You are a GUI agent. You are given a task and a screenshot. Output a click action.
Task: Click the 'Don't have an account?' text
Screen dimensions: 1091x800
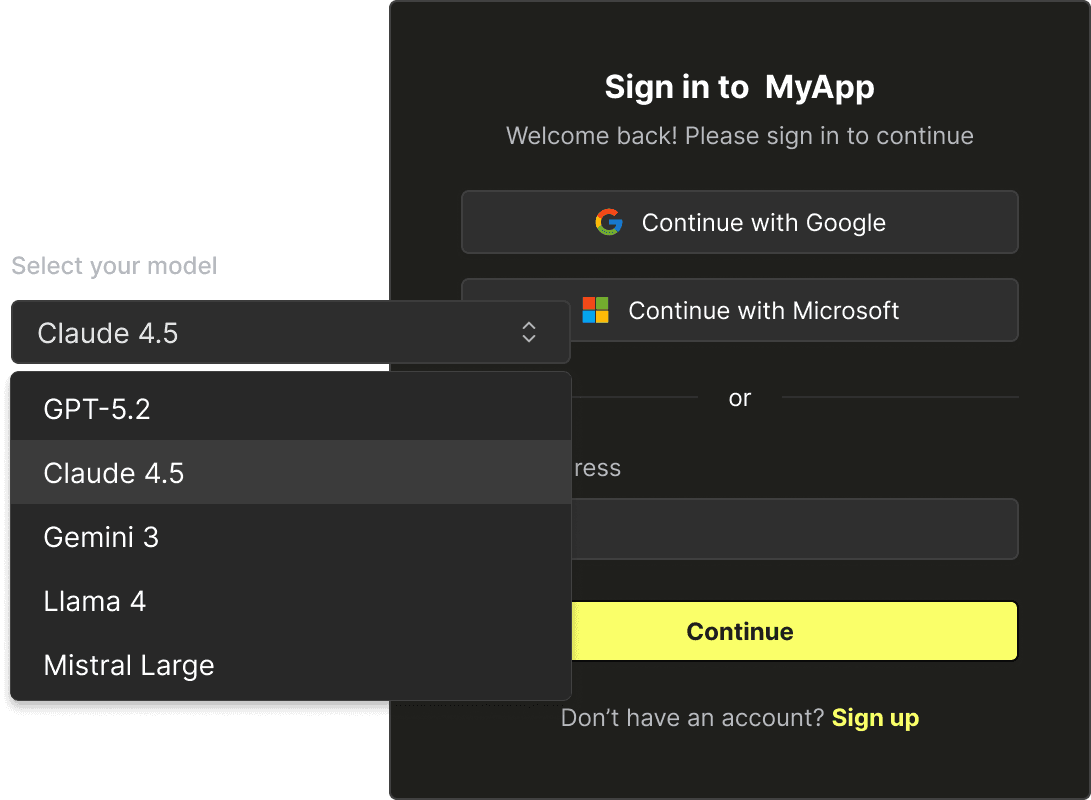click(692, 717)
